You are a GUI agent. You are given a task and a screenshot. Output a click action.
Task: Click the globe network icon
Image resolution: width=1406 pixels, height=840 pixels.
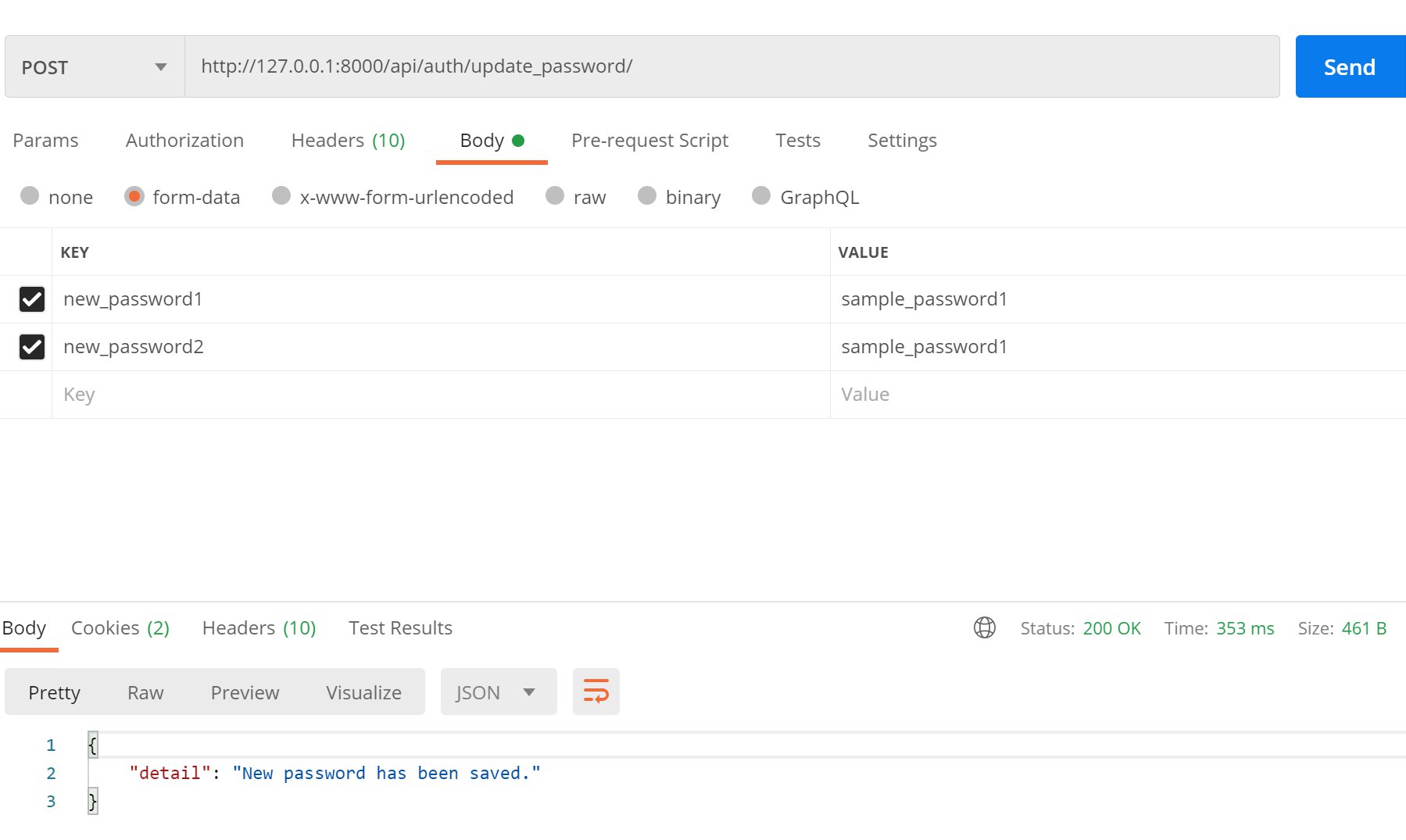(x=984, y=627)
